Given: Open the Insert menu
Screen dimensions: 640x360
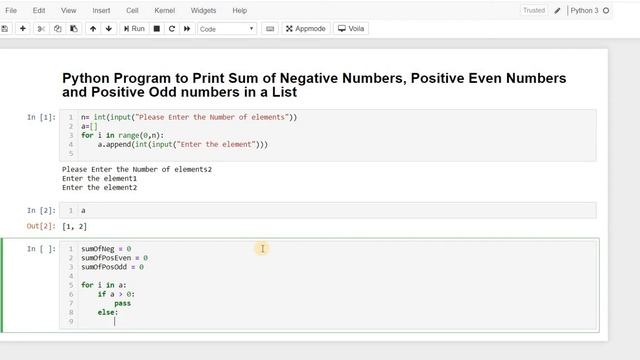Looking at the screenshot, I should tap(101, 11).
